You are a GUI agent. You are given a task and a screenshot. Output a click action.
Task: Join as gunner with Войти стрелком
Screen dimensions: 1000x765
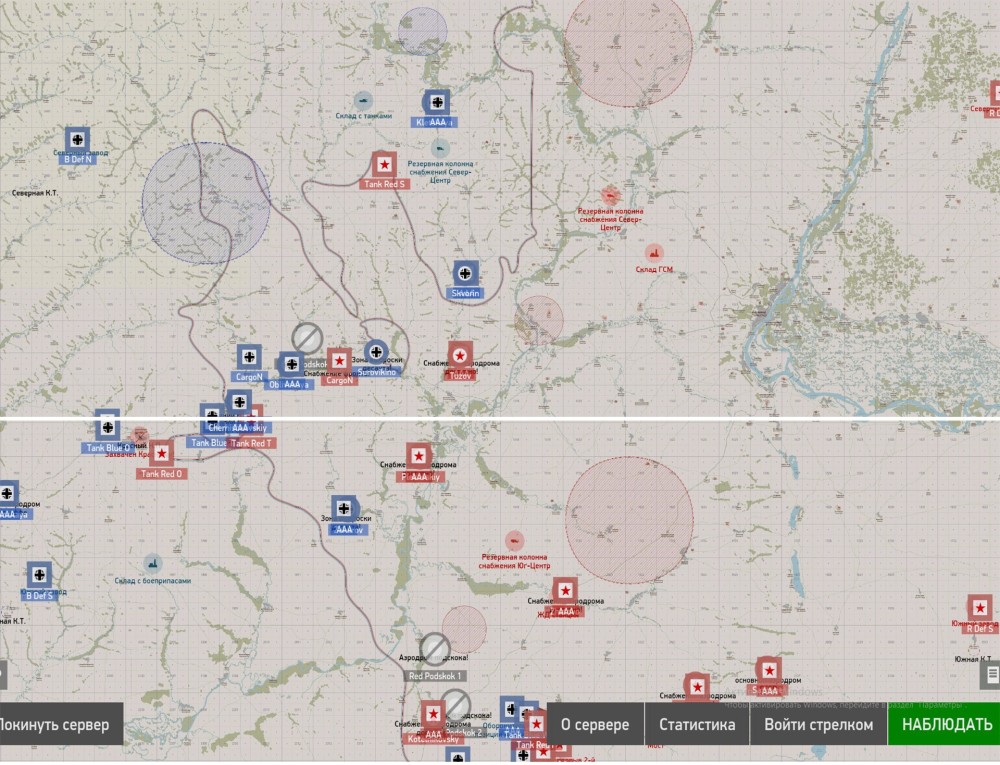[819, 725]
